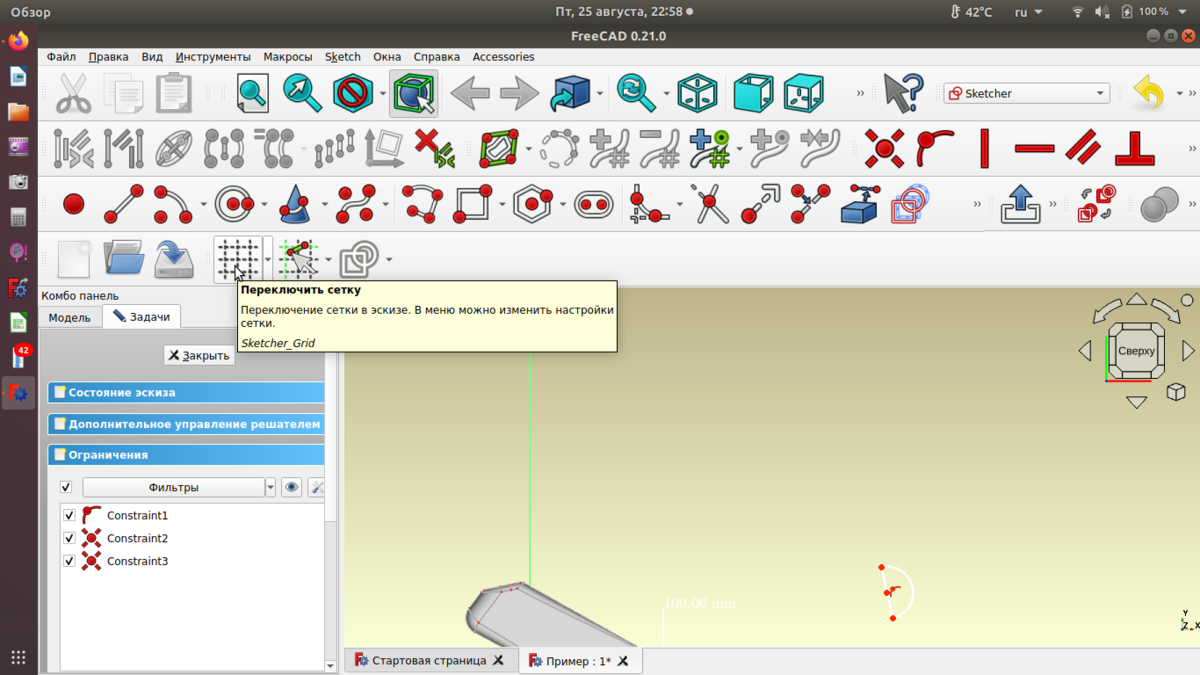Select the Create slot tool

[594, 205]
